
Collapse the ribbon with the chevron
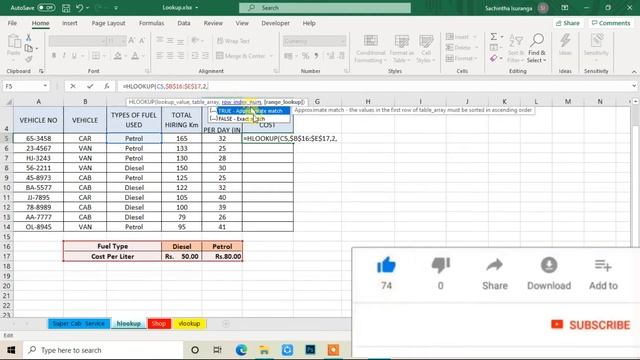634,71
